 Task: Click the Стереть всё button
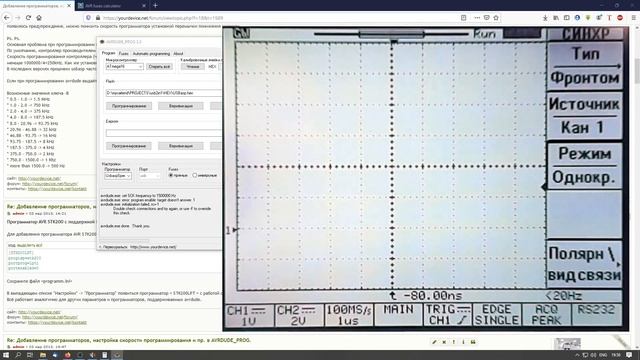click(x=159, y=67)
